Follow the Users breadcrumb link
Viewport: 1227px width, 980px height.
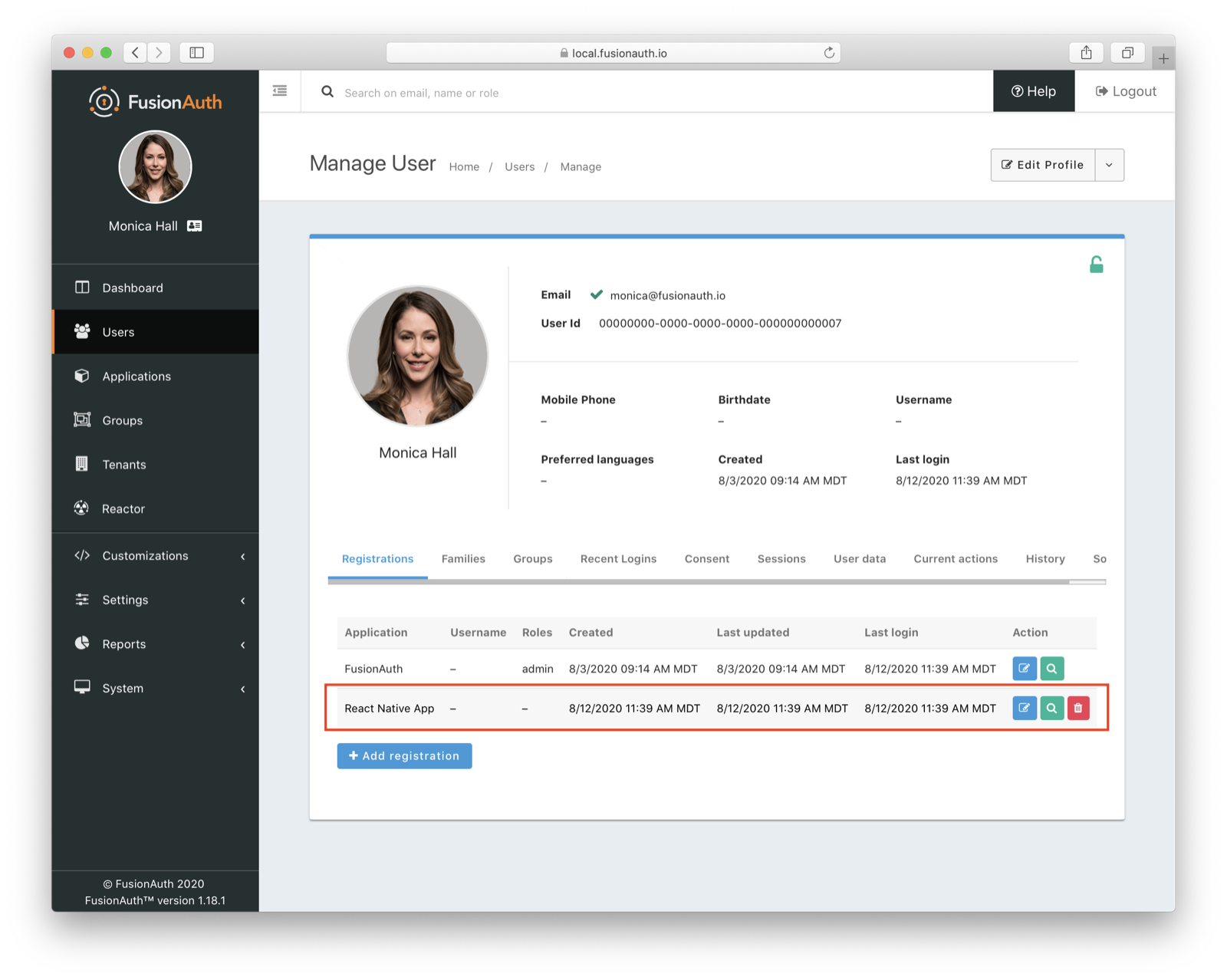[519, 166]
